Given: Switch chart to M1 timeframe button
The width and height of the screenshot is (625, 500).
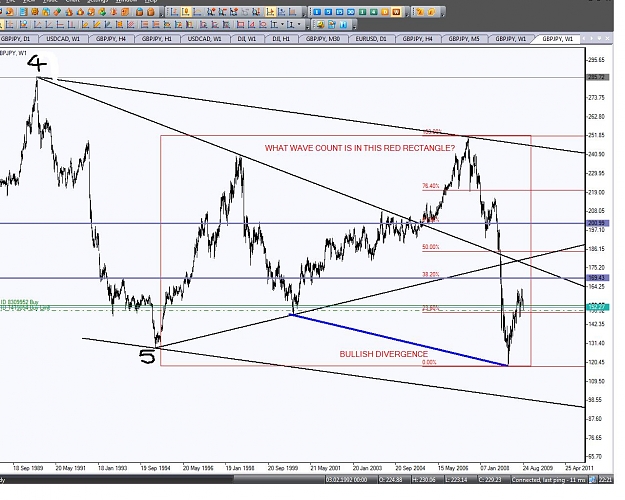Looking at the screenshot, I should click(x=317, y=12).
